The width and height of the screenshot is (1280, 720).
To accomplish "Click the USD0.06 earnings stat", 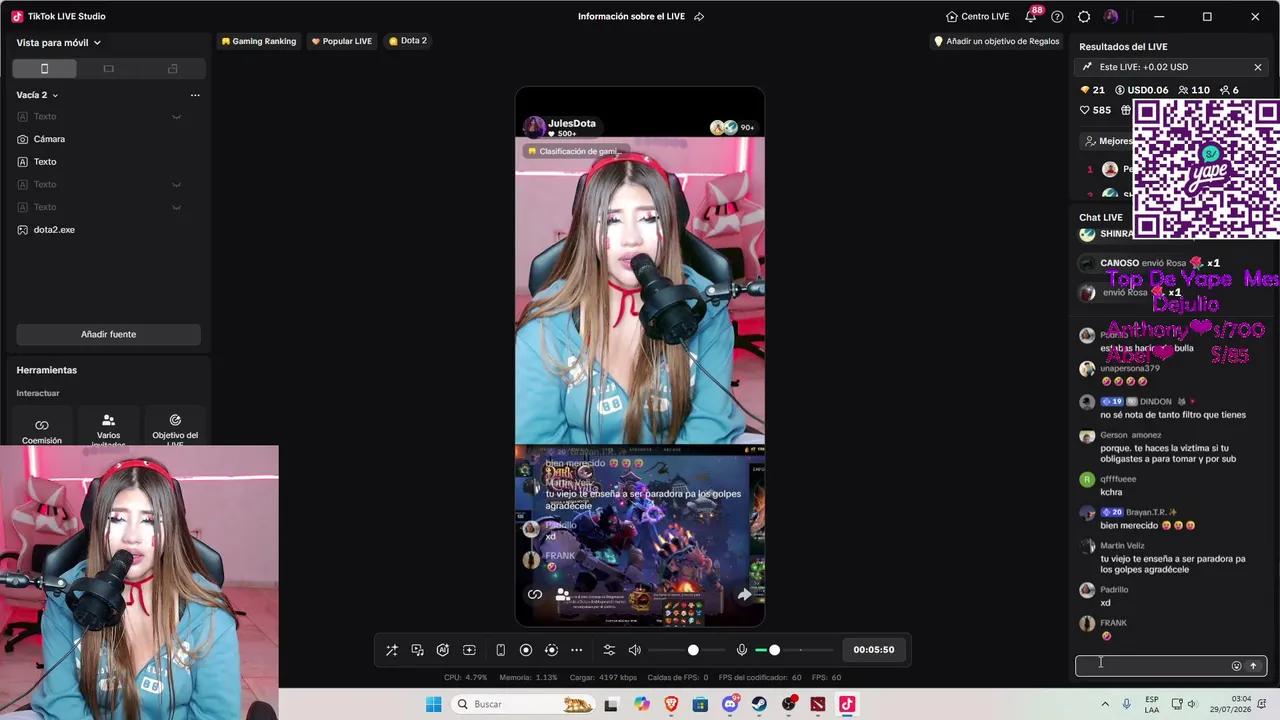I will (x=1142, y=90).
